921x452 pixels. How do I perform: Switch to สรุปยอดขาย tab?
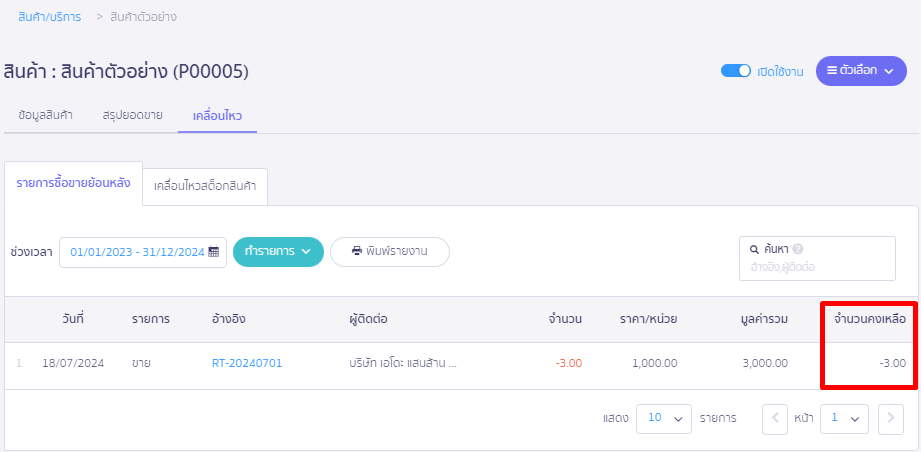tap(133, 115)
